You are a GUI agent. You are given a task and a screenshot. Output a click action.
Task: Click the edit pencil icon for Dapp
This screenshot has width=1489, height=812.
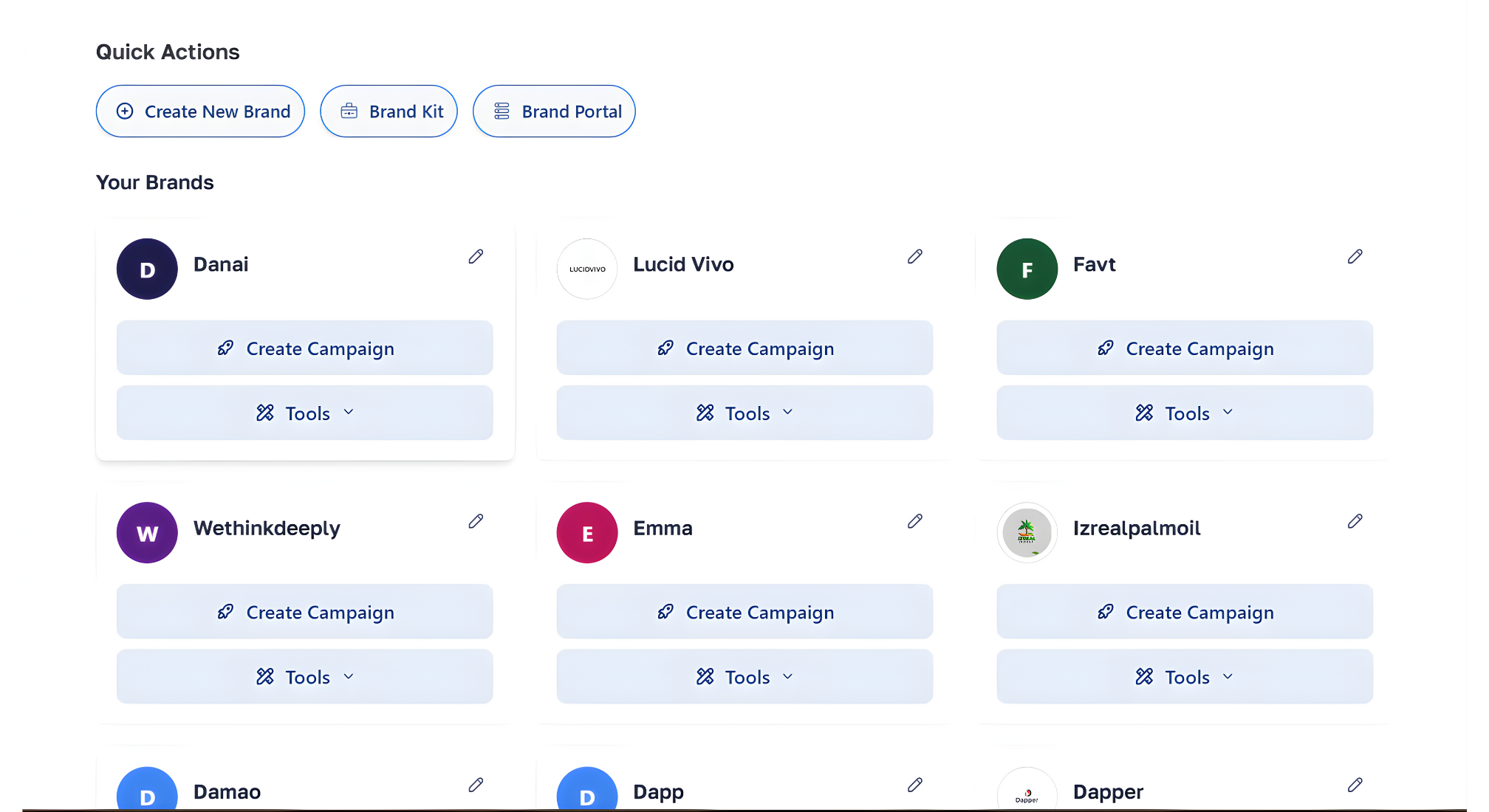[x=915, y=785]
